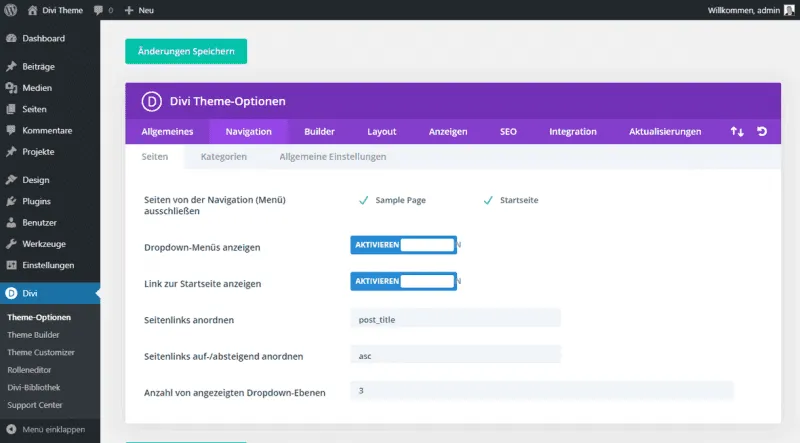Toggle Dropdown-Menüs anzeigen switch

point(404,245)
